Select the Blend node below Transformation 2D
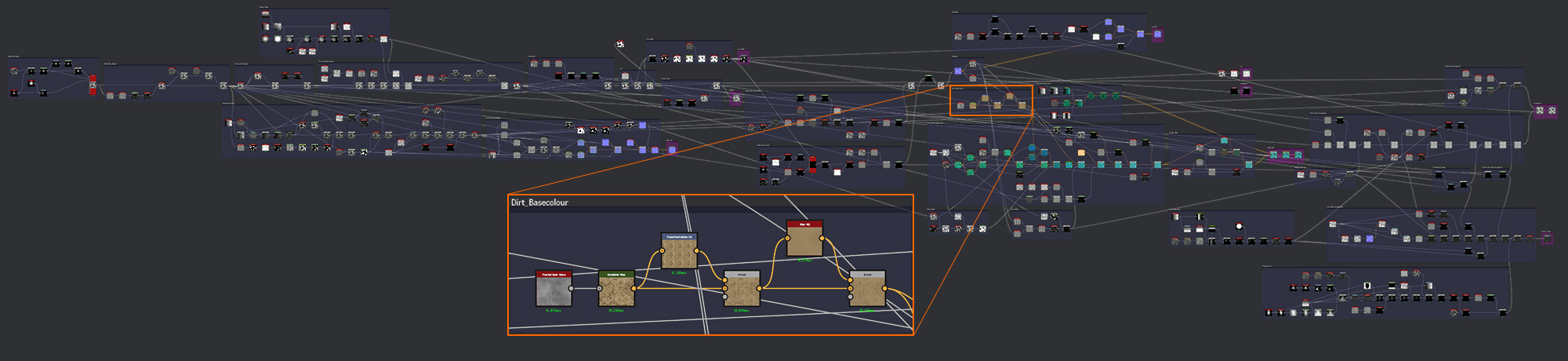 click(x=742, y=289)
